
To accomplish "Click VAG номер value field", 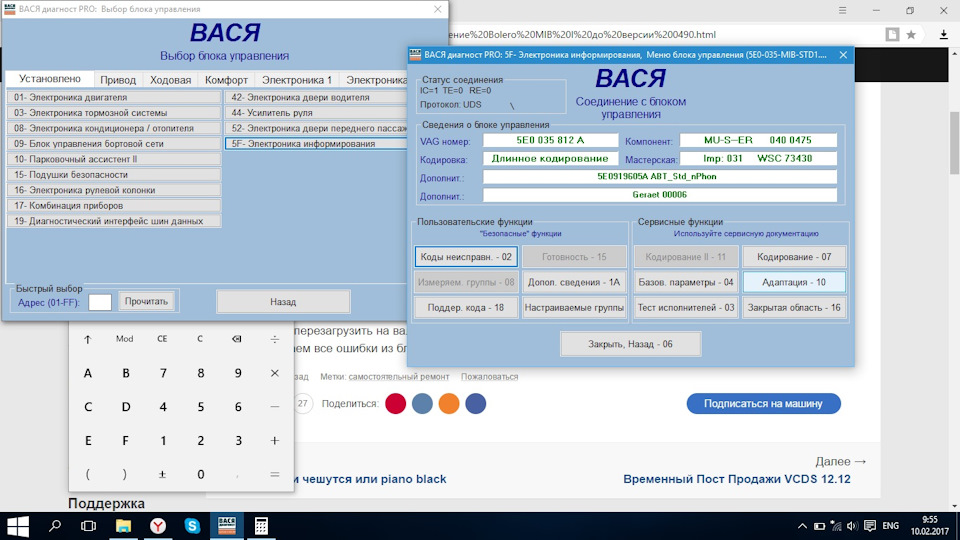I will pyautogui.click(x=550, y=140).
